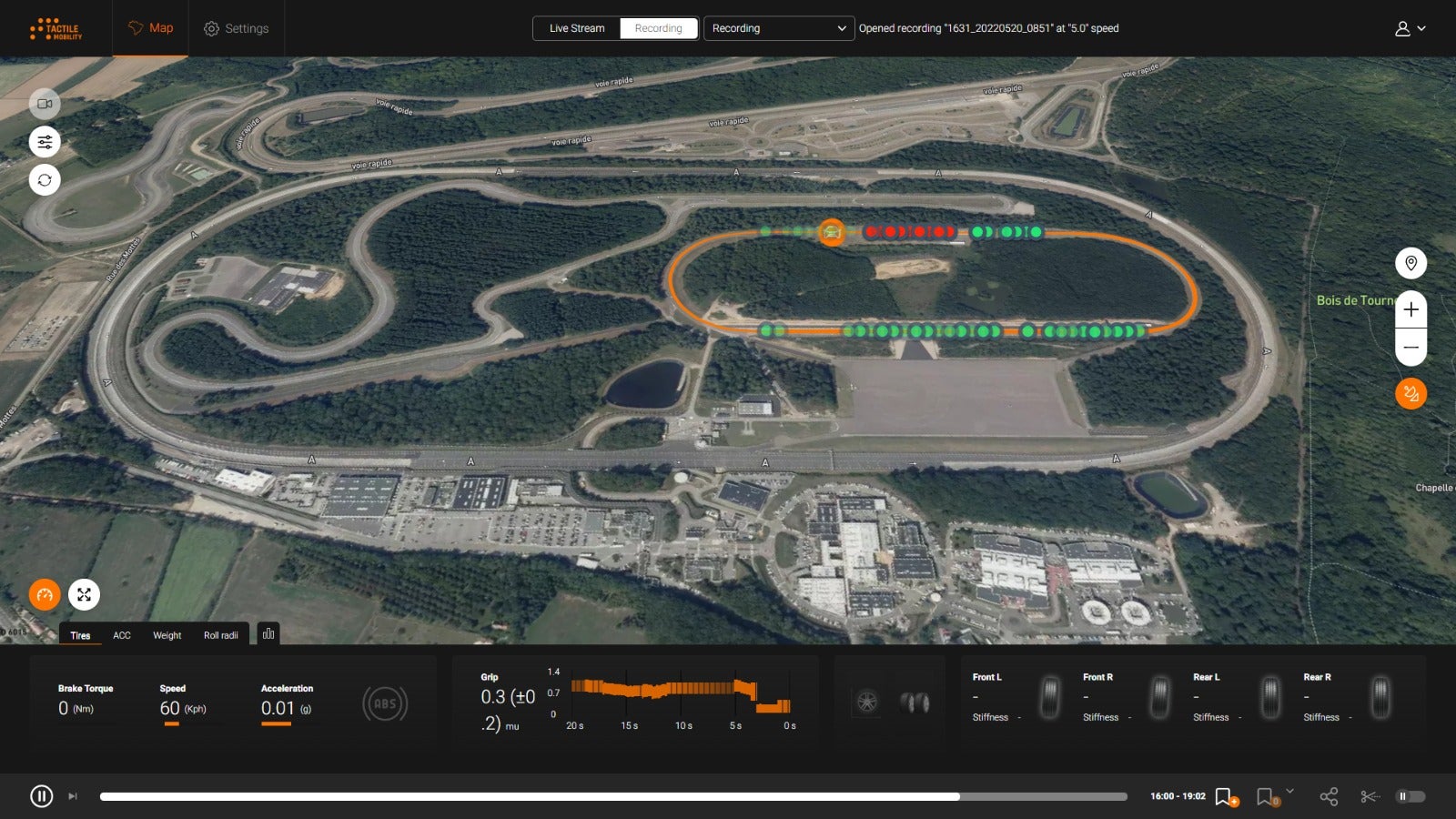Image resolution: width=1456 pixels, height=819 pixels.
Task: Open the Recording dropdown
Action: tap(778, 28)
